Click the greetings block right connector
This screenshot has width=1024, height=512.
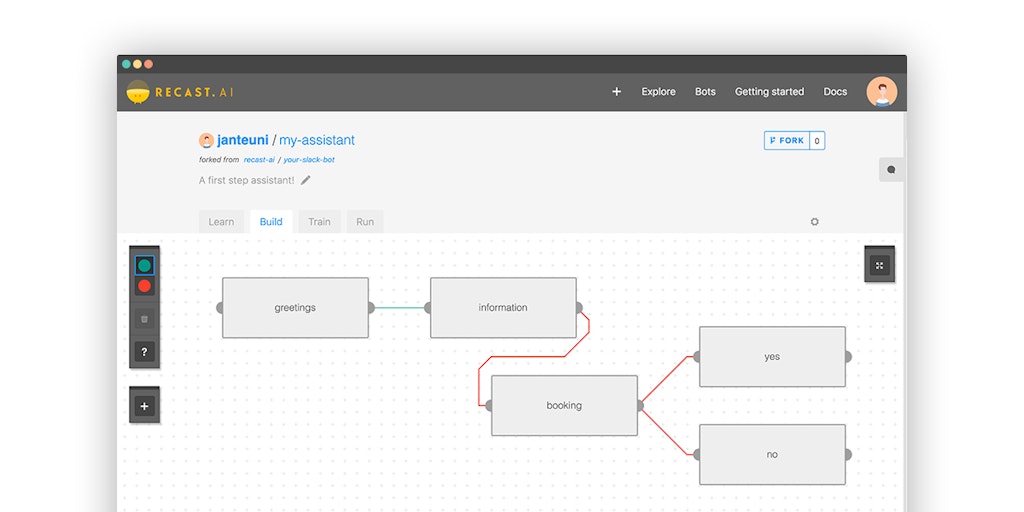371,308
